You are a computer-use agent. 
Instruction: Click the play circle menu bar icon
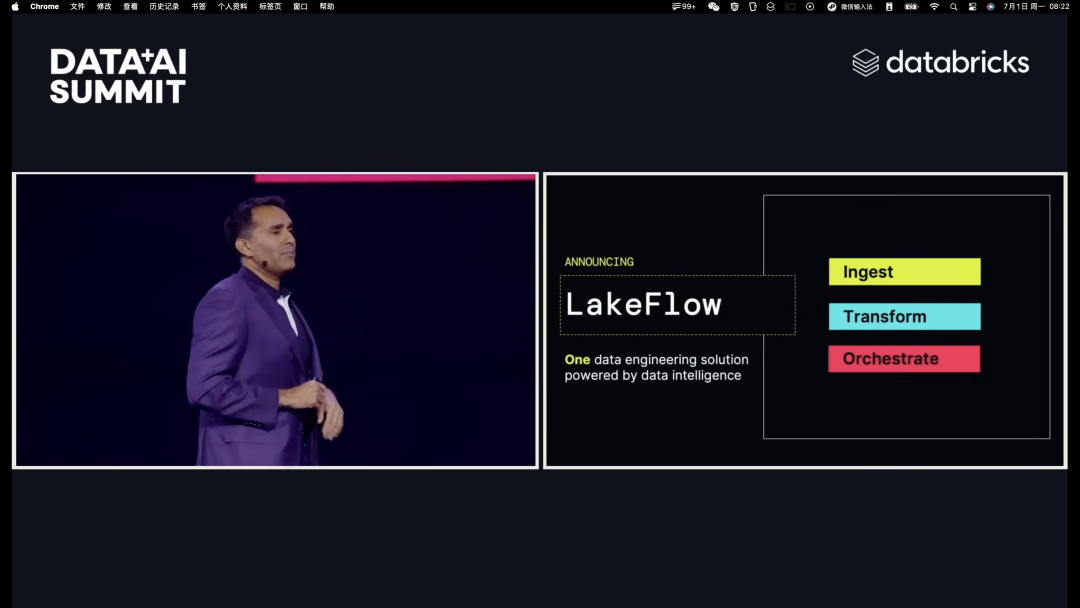[x=810, y=6]
